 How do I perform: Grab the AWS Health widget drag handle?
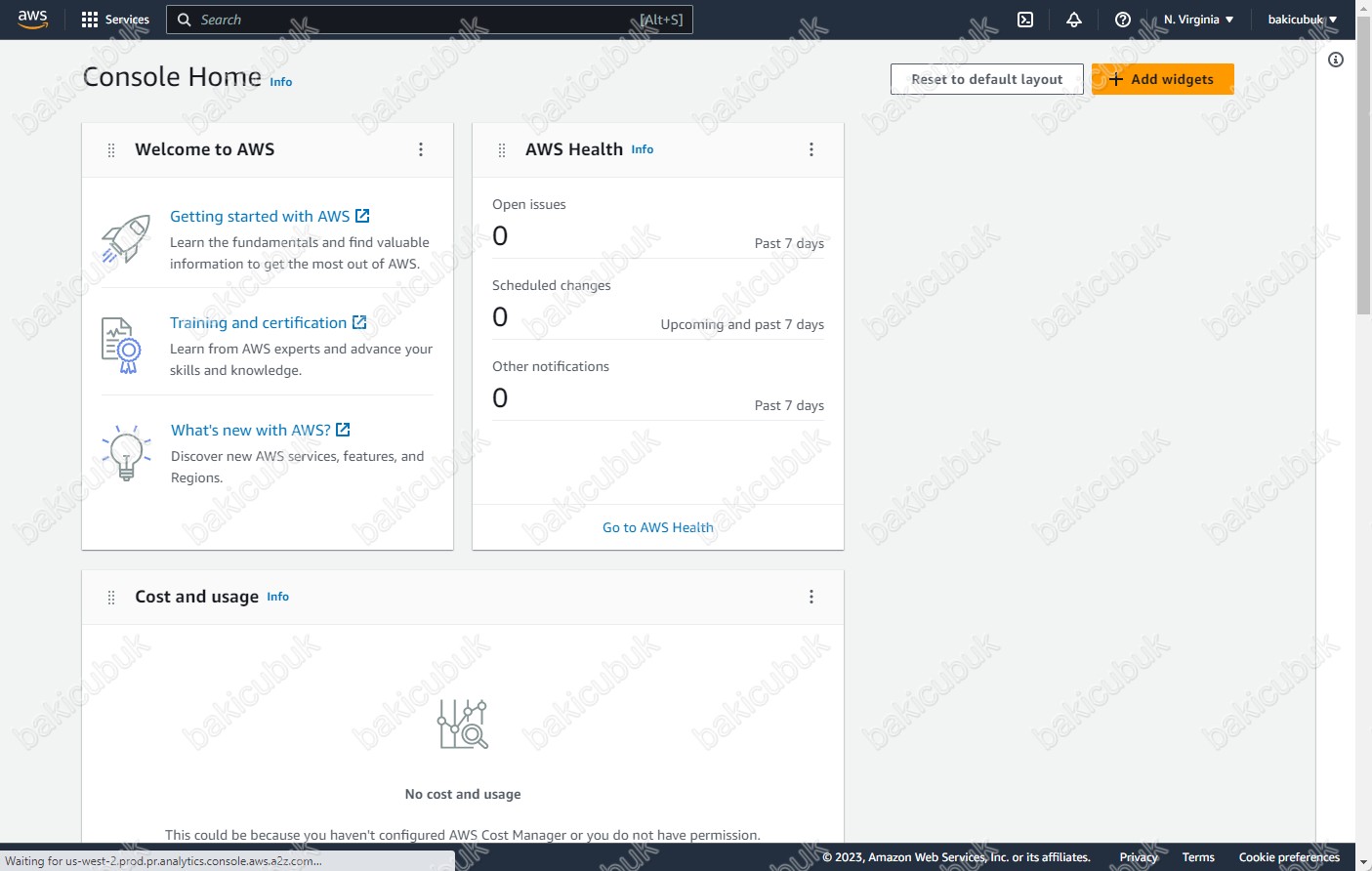[502, 150]
